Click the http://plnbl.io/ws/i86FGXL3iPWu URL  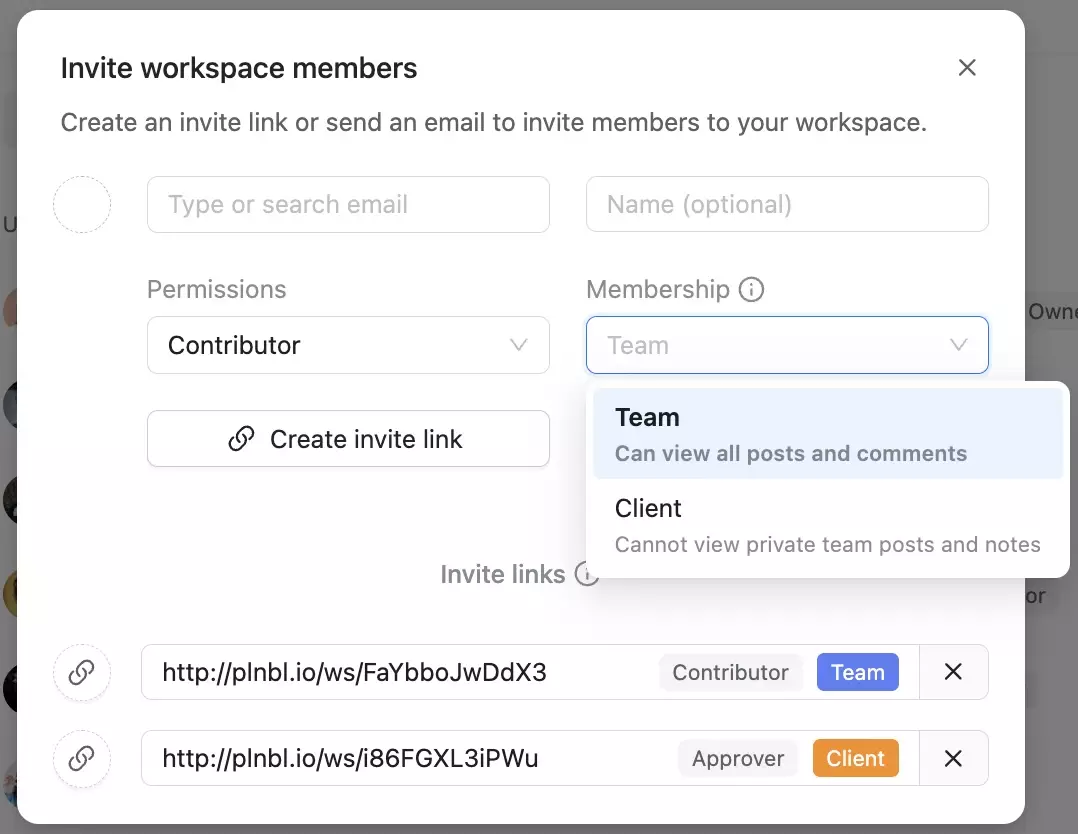(350, 758)
